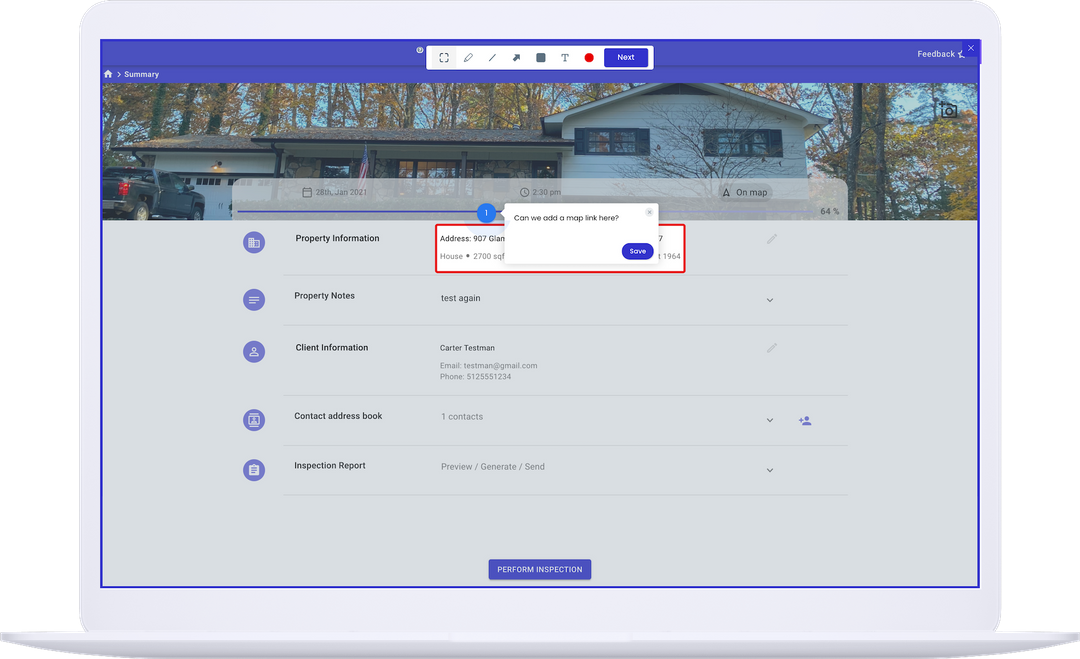Expand the Inspection Report section
This screenshot has height=659, width=1080.
pos(770,469)
